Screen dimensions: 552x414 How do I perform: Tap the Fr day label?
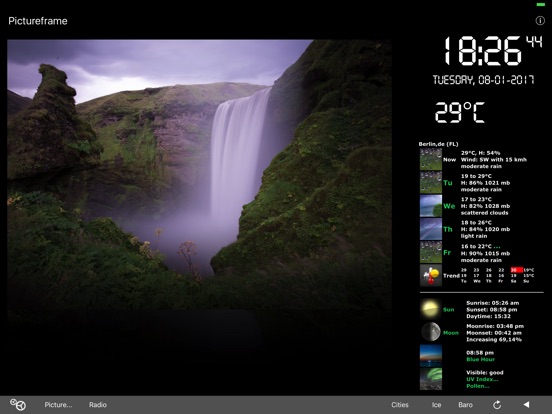447,252
